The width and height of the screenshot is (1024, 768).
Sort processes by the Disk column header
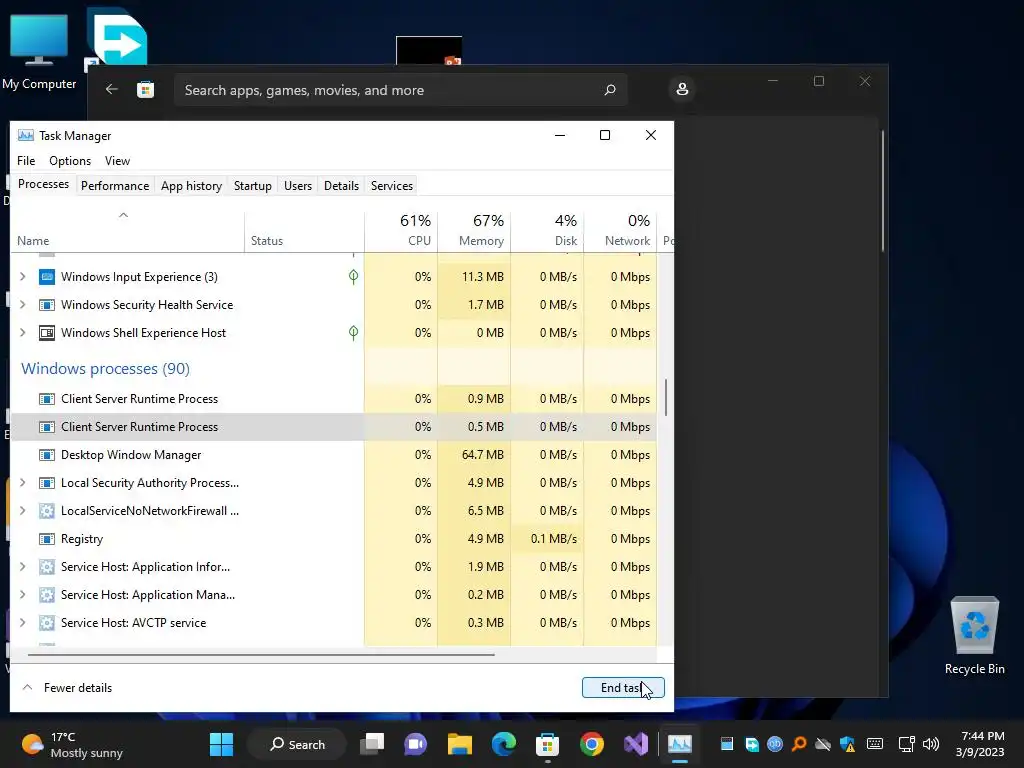click(x=547, y=231)
